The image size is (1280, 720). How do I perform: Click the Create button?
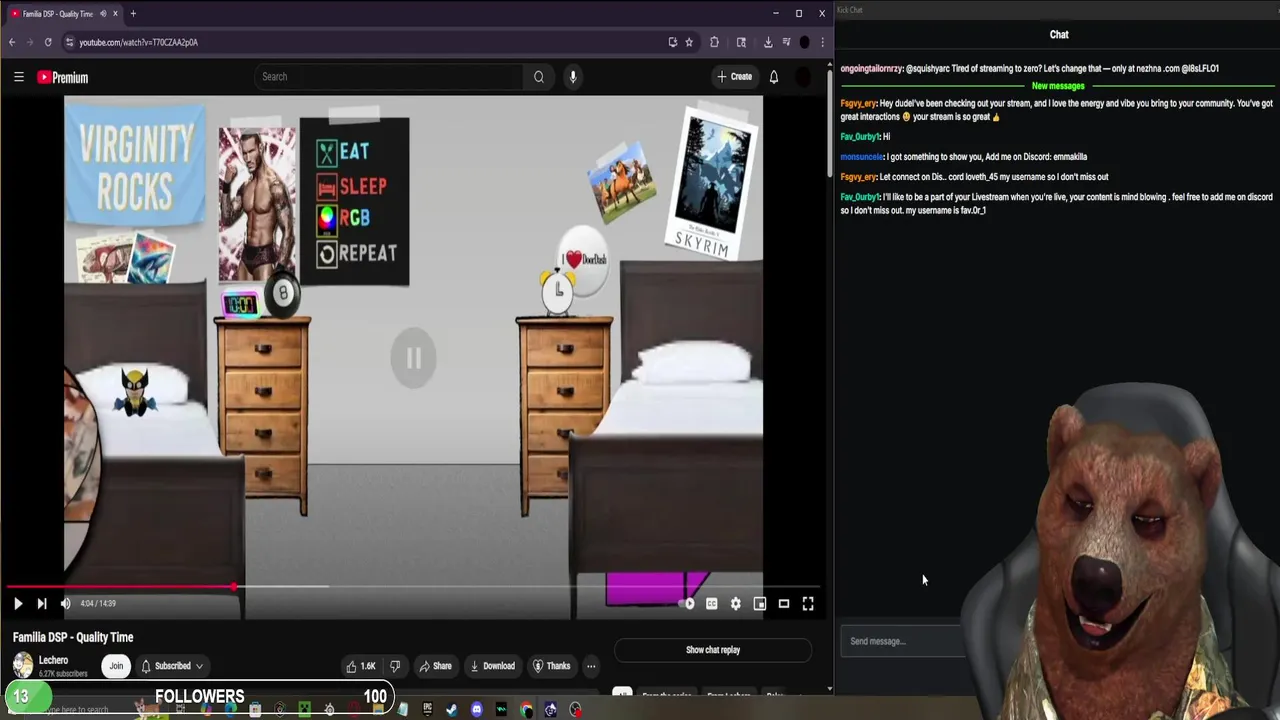pyautogui.click(x=734, y=77)
